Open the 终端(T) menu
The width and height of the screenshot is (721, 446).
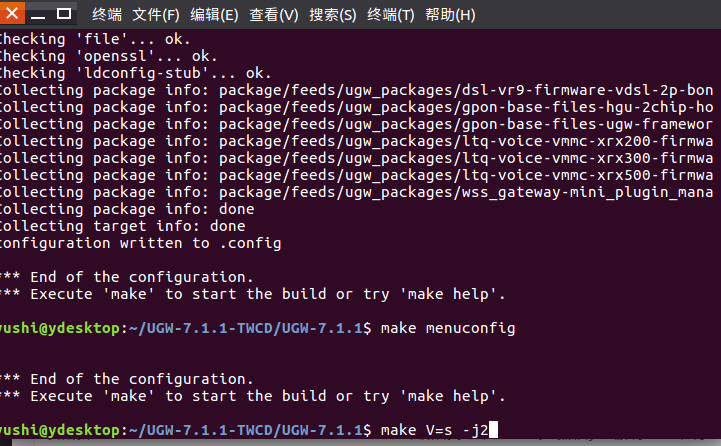tap(390, 15)
